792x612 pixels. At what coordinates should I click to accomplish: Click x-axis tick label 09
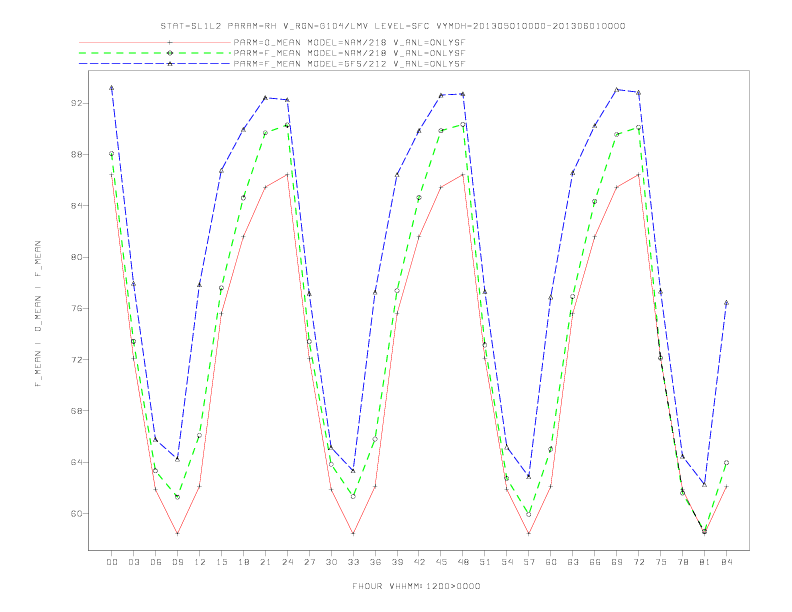[177, 562]
